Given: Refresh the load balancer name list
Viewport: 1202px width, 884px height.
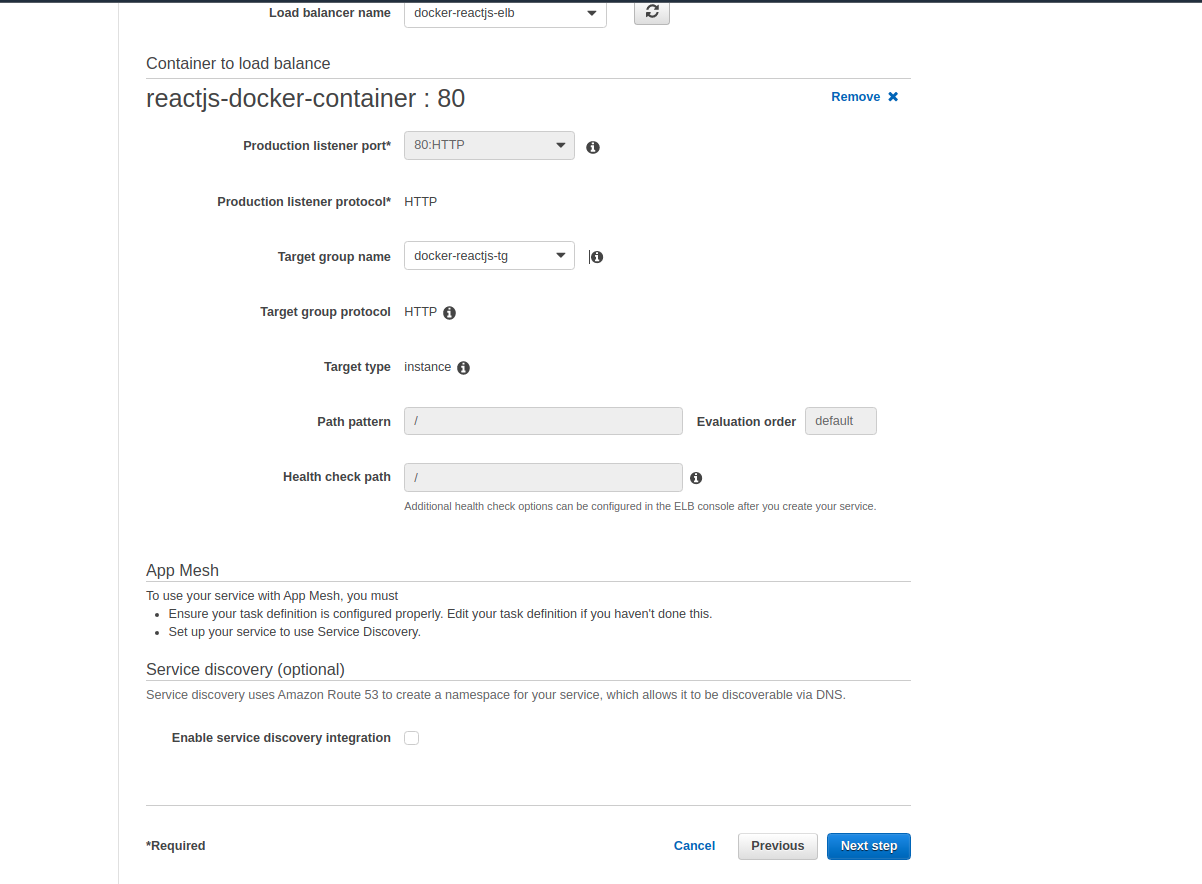Looking at the screenshot, I should coord(652,11).
